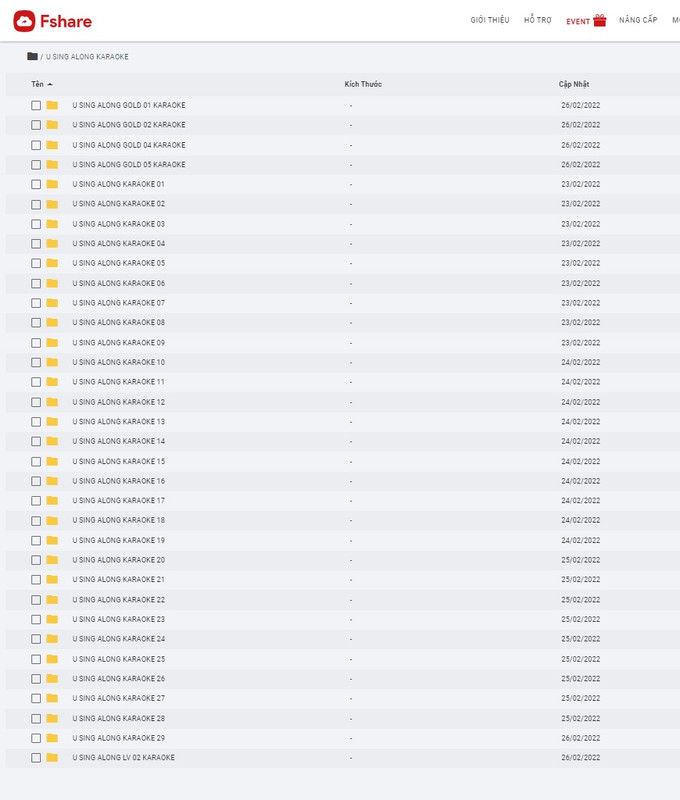Image resolution: width=680 pixels, height=800 pixels.
Task: Check the box for U SING ALONG KARAOKE 10
Action: [36, 362]
